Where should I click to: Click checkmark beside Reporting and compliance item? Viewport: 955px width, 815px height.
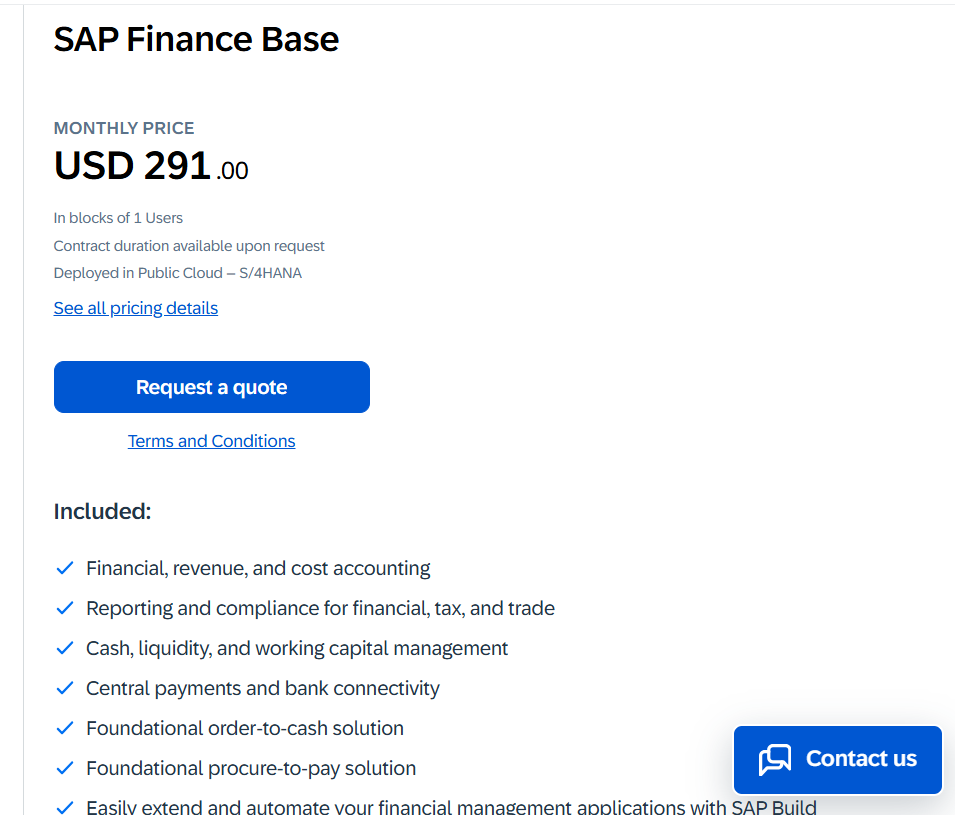click(65, 608)
